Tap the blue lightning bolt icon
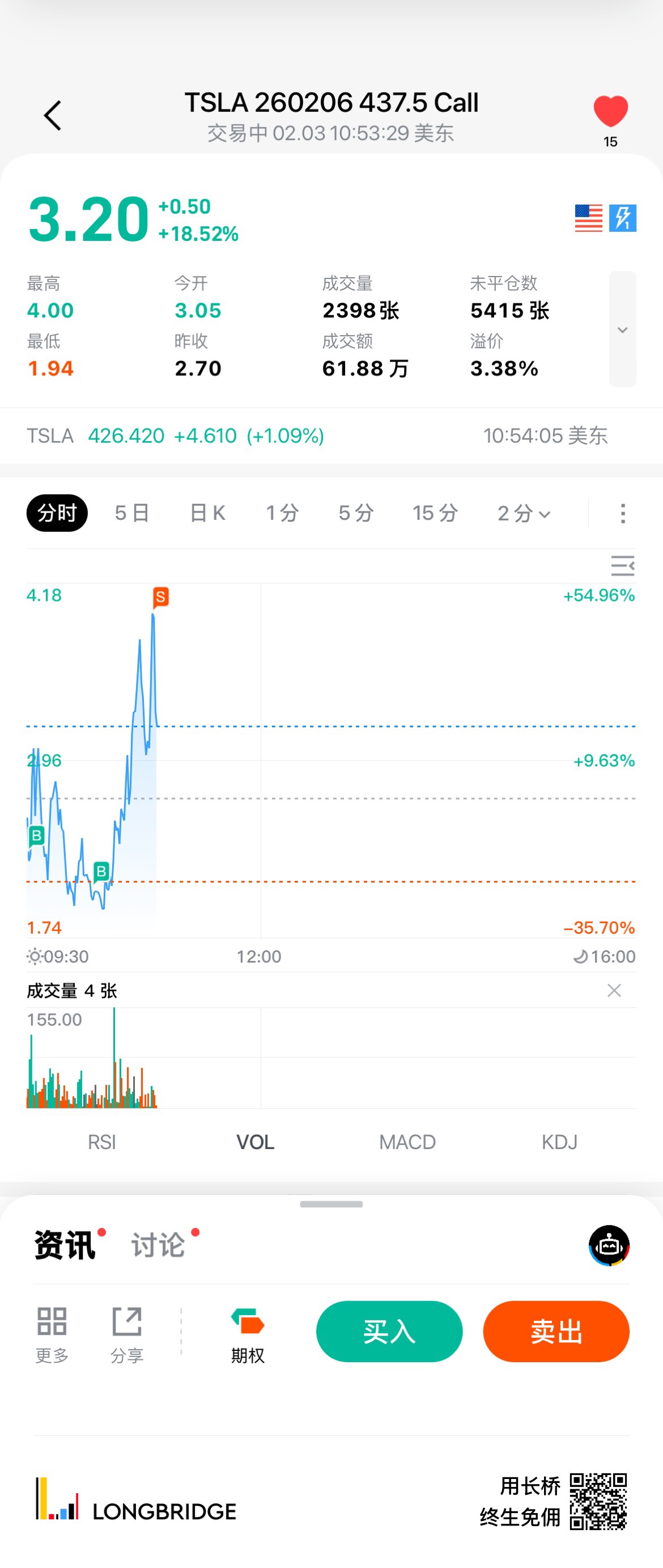The width and height of the screenshot is (663, 1568). 623,218
